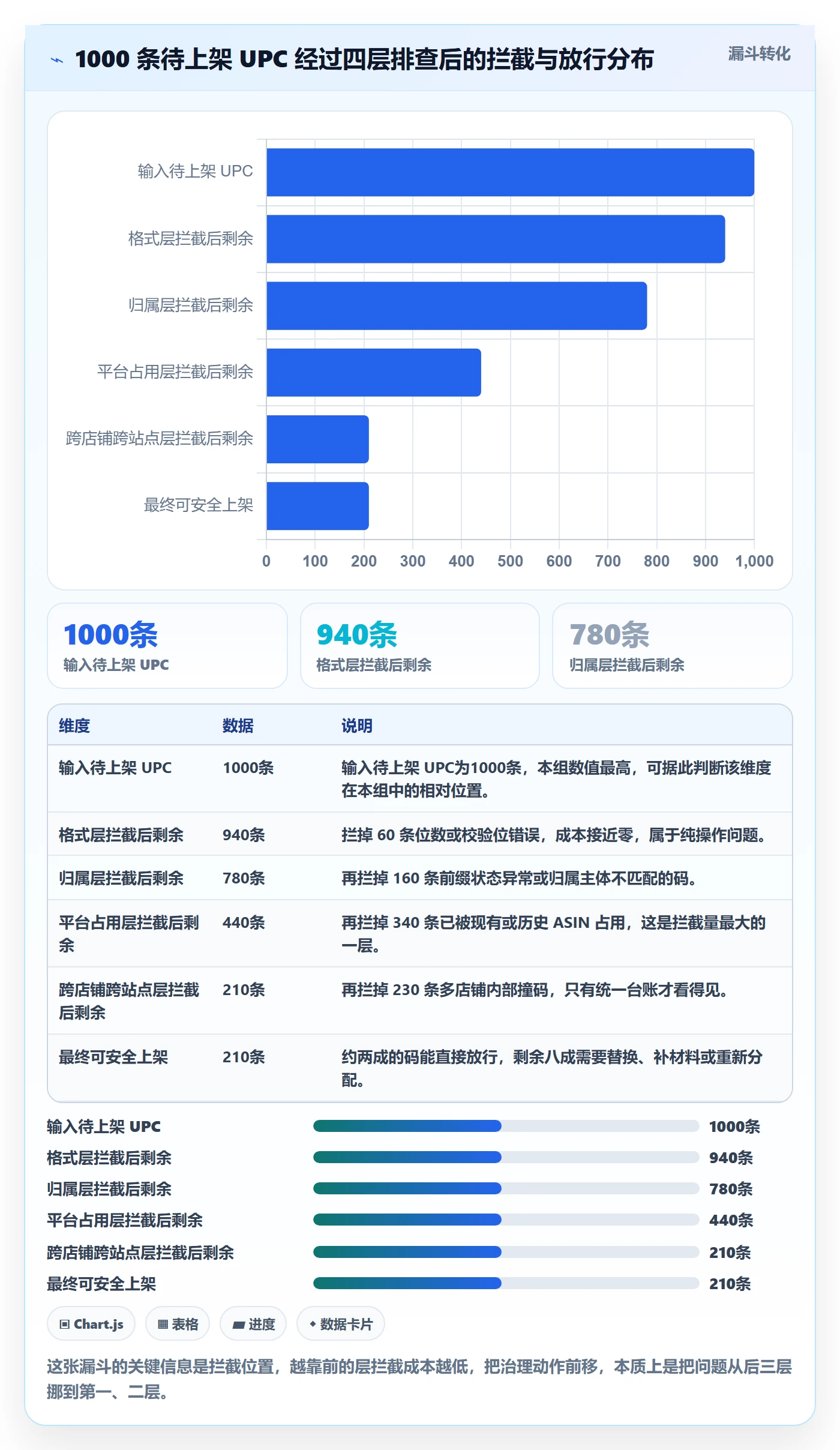
Task: Click the 940条 table cell
Action: click(244, 835)
